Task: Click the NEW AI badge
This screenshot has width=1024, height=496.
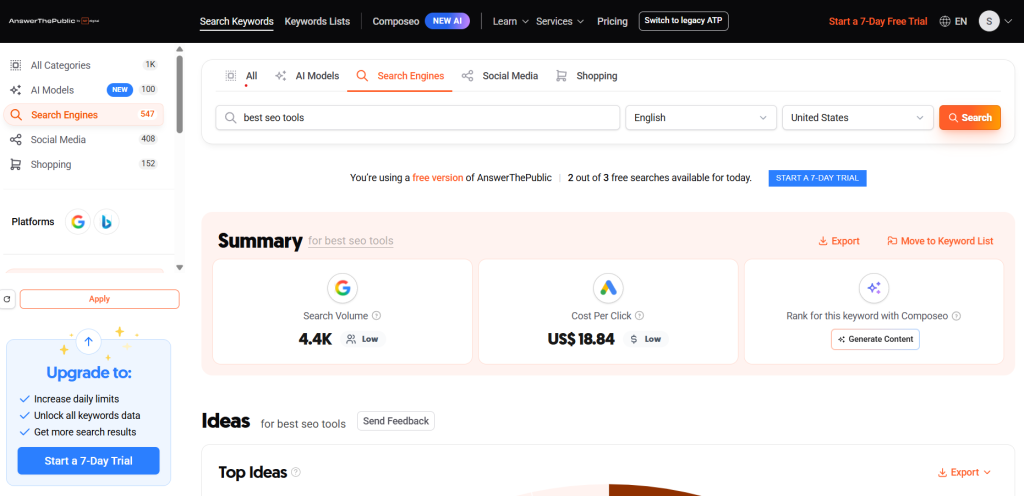Action: tap(447, 21)
